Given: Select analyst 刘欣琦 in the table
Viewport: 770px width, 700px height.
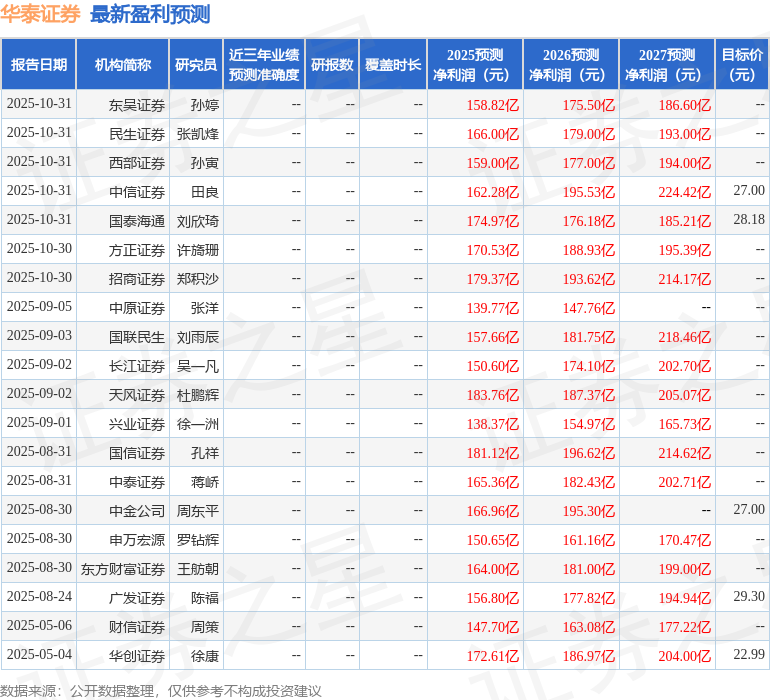Looking at the screenshot, I should 198,221.
